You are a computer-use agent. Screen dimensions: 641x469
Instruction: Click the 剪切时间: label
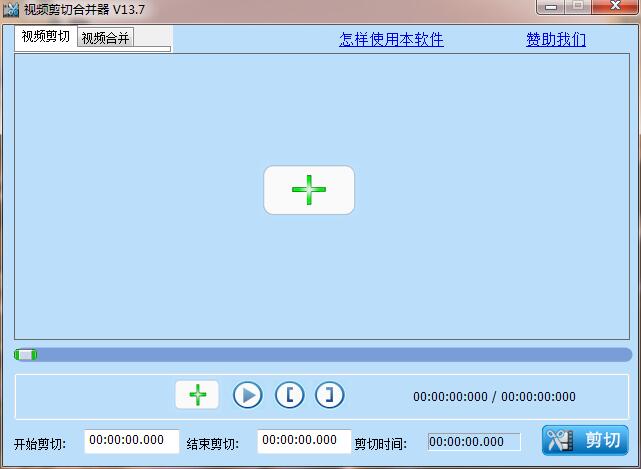[x=381, y=444]
